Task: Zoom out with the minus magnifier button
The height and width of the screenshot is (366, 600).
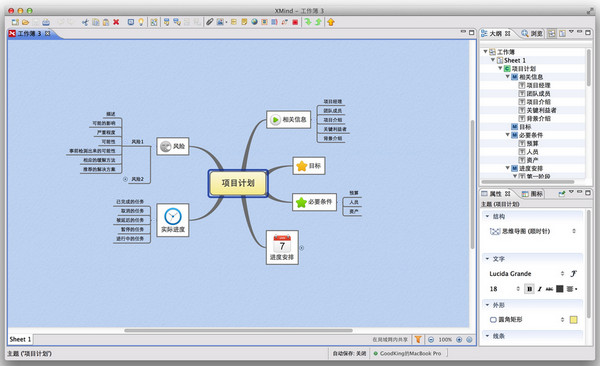Action: point(431,340)
